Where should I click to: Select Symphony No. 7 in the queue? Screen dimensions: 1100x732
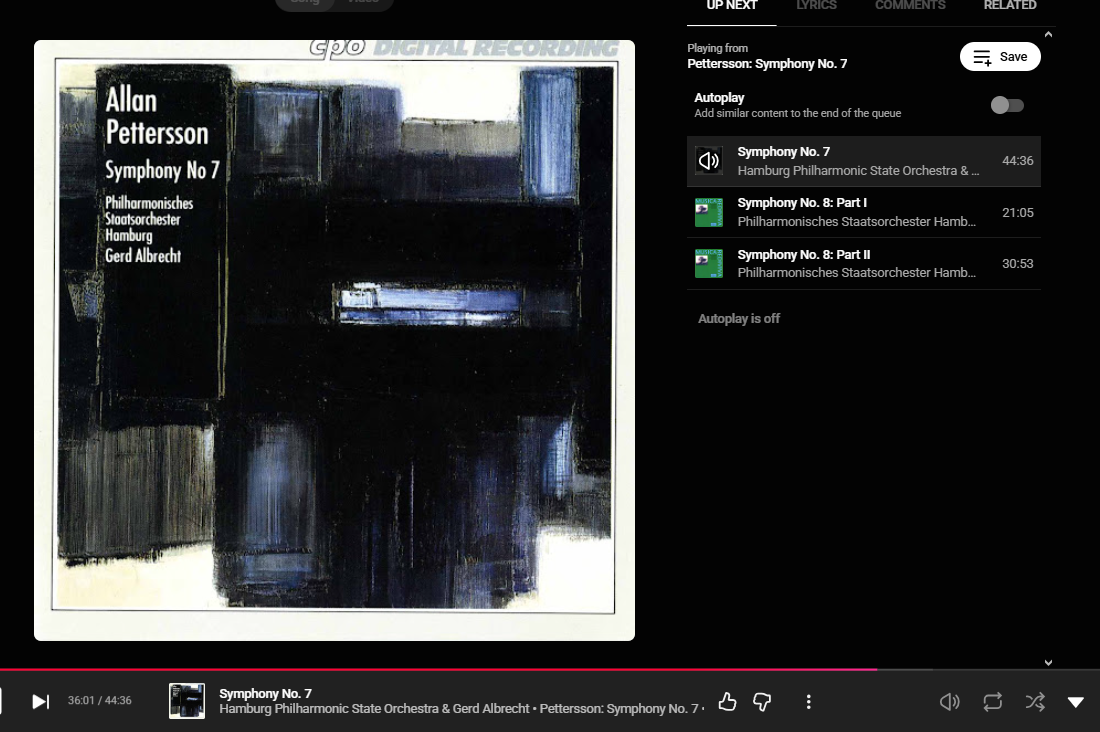(x=864, y=161)
